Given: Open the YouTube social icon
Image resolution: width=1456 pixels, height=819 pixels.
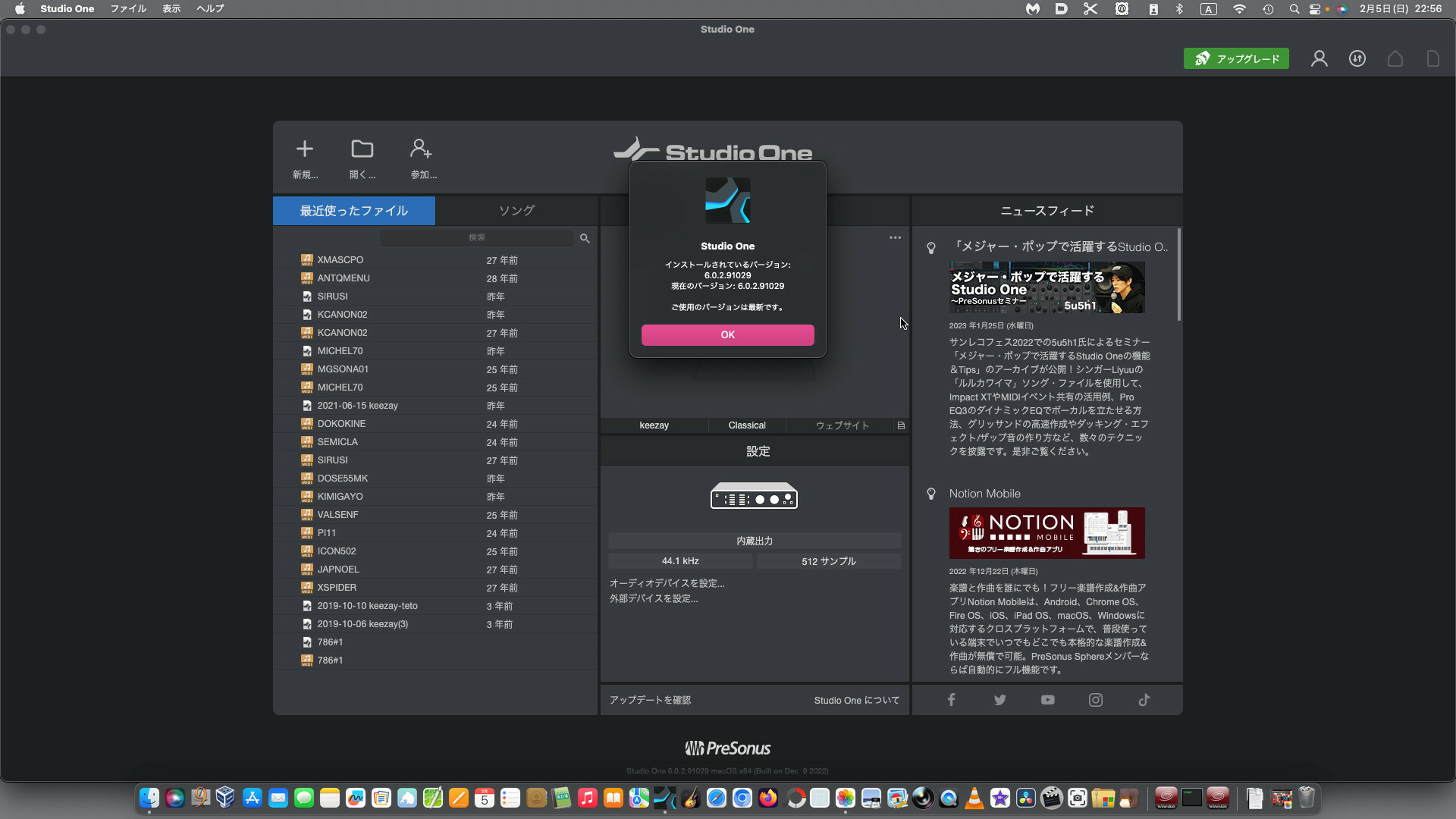Looking at the screenshot, I should pos(1047,700).
